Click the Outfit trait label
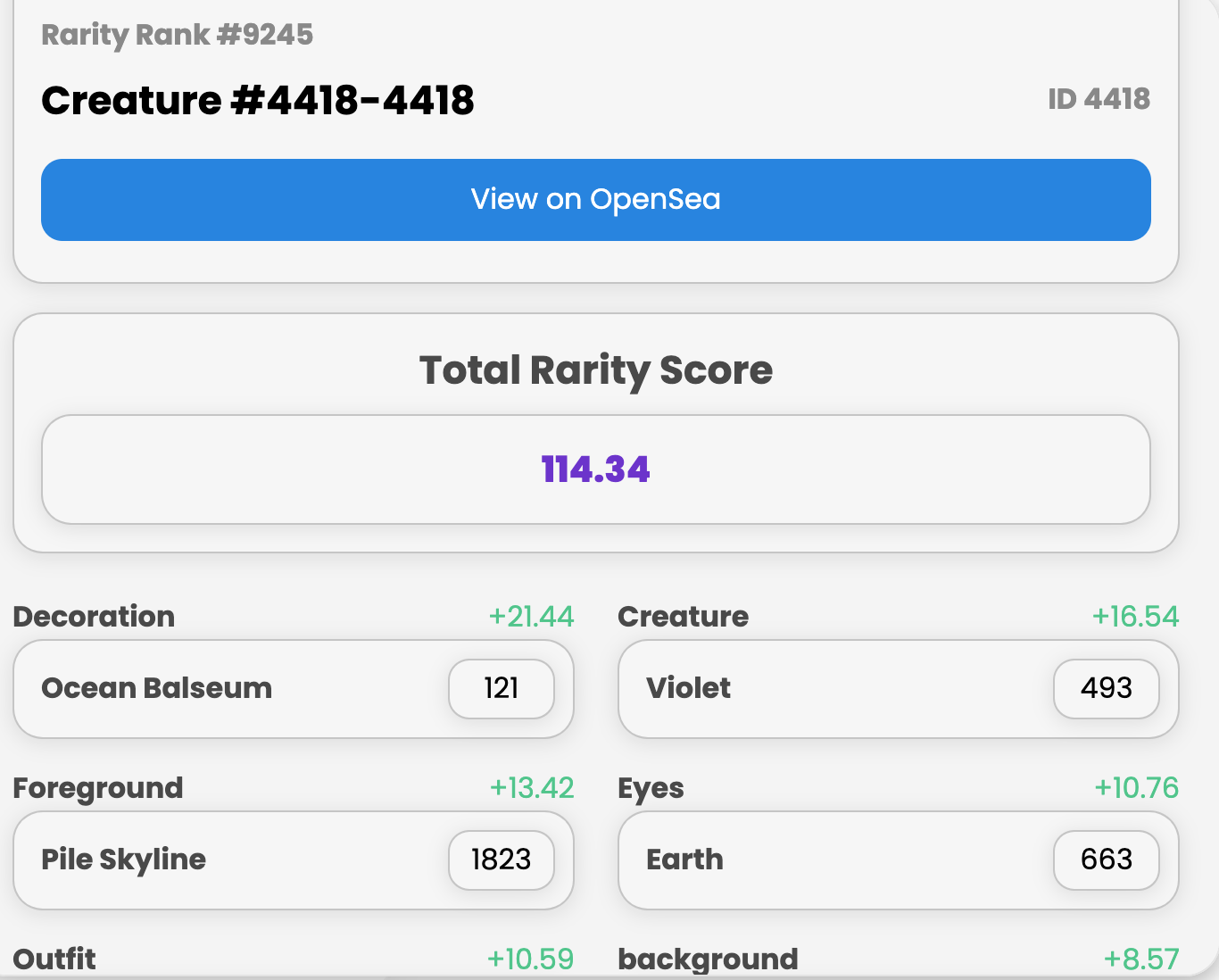Screen dimensions: 1219x980 click(54, 959)
